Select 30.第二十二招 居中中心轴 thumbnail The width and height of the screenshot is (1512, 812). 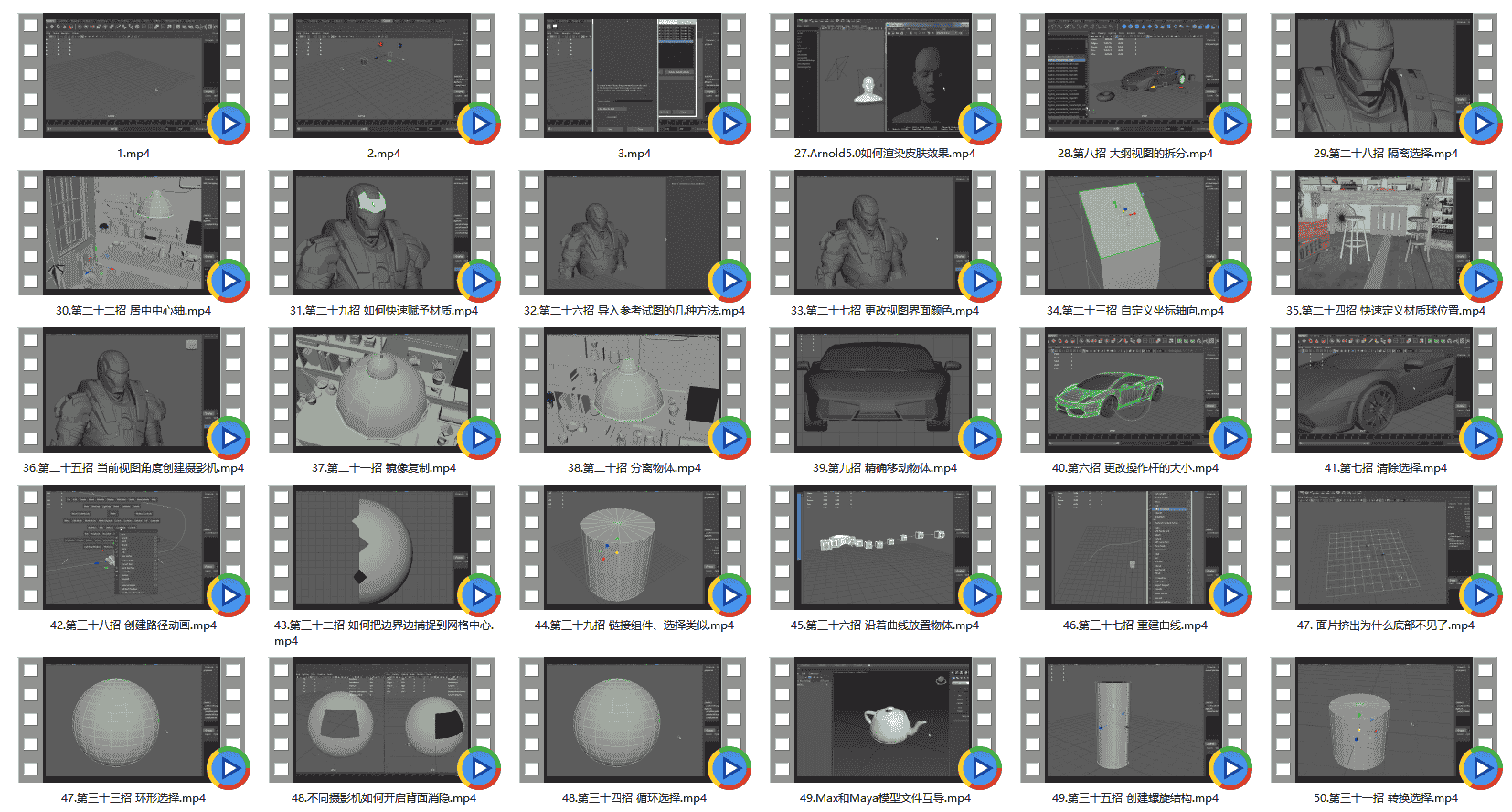coord(132,233)
